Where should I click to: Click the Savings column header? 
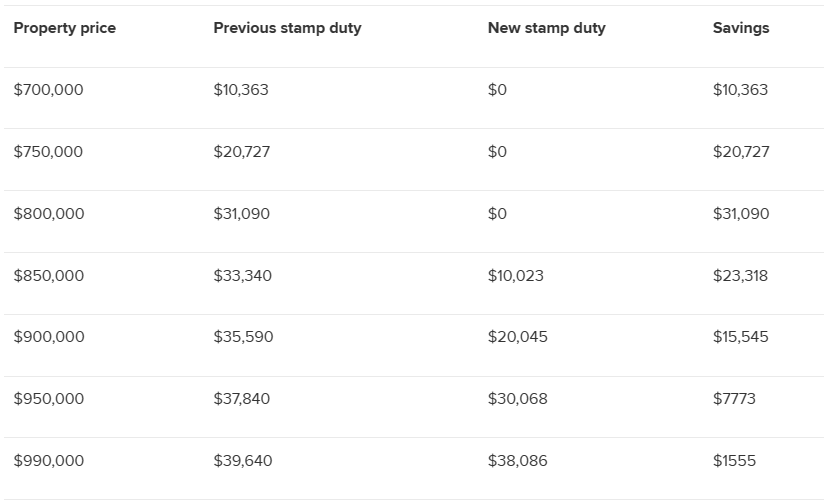[x=741, y=28]
